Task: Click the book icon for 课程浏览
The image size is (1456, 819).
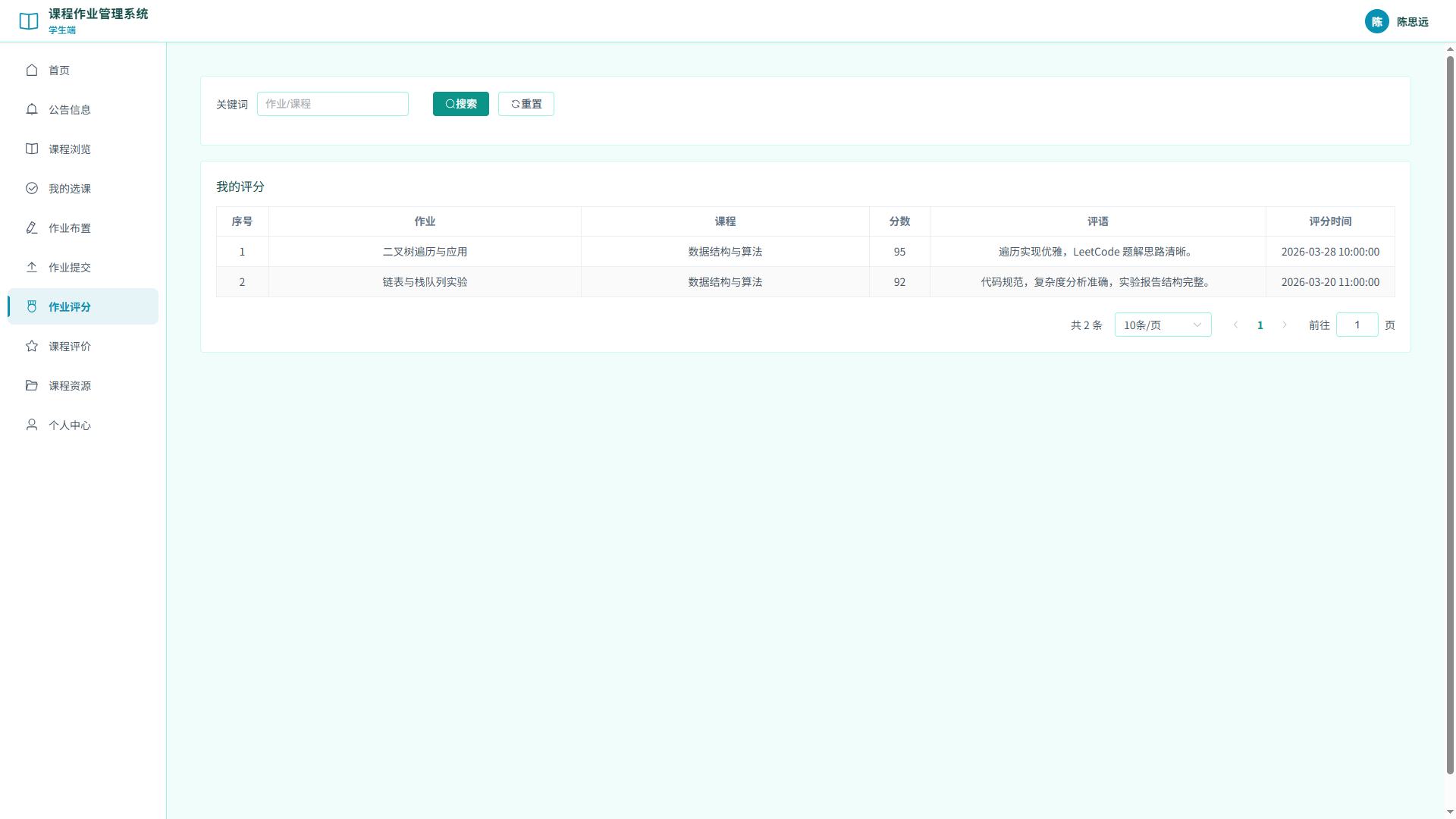Action: (32, 149)
